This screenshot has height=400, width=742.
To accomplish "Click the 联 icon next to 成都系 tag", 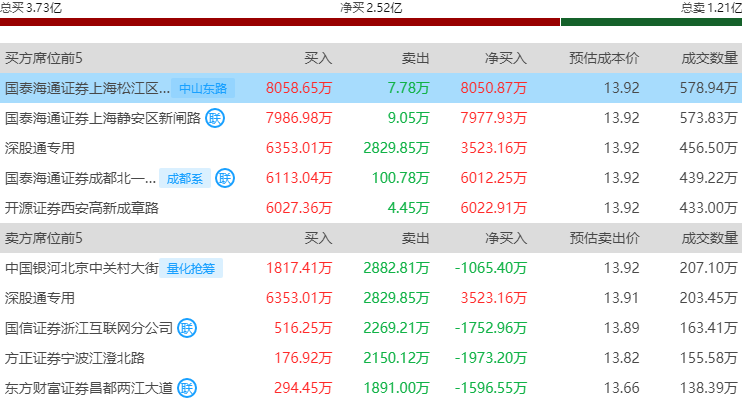I will pyautogui.click(x=225, y=178).
